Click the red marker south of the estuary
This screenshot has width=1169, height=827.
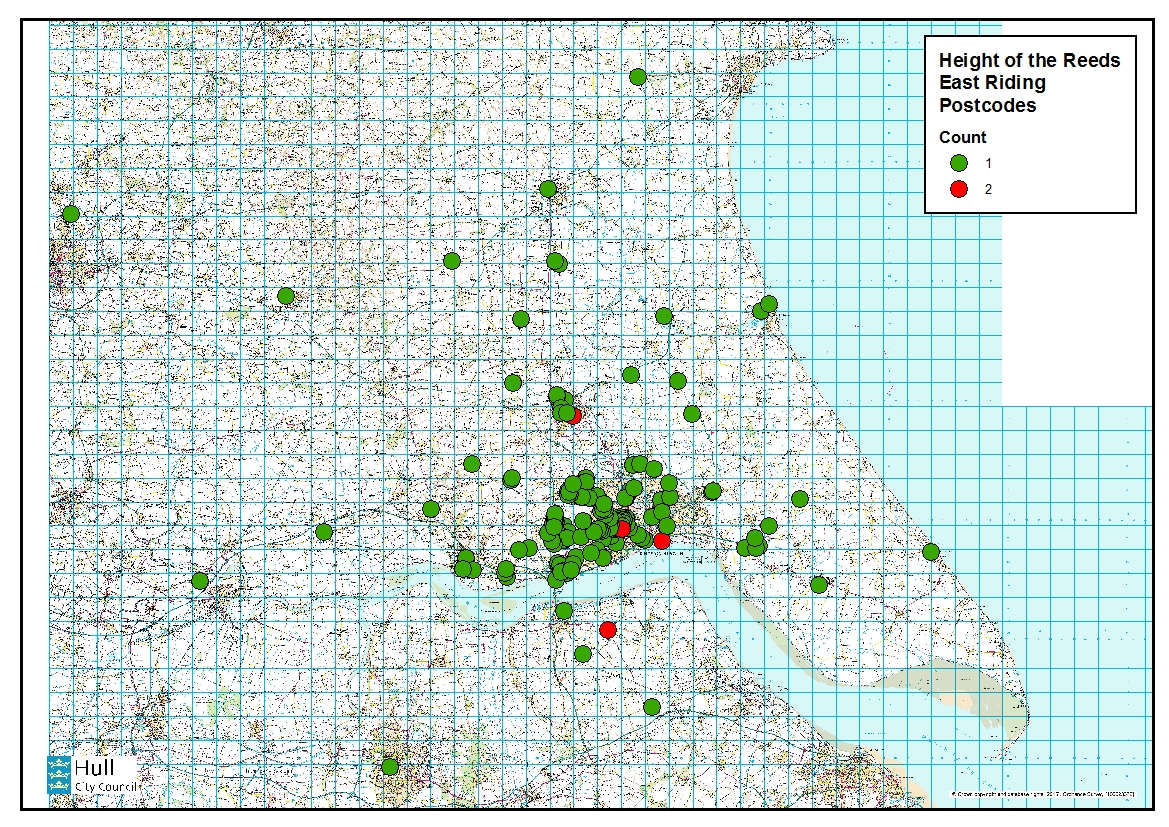(607, 629)
